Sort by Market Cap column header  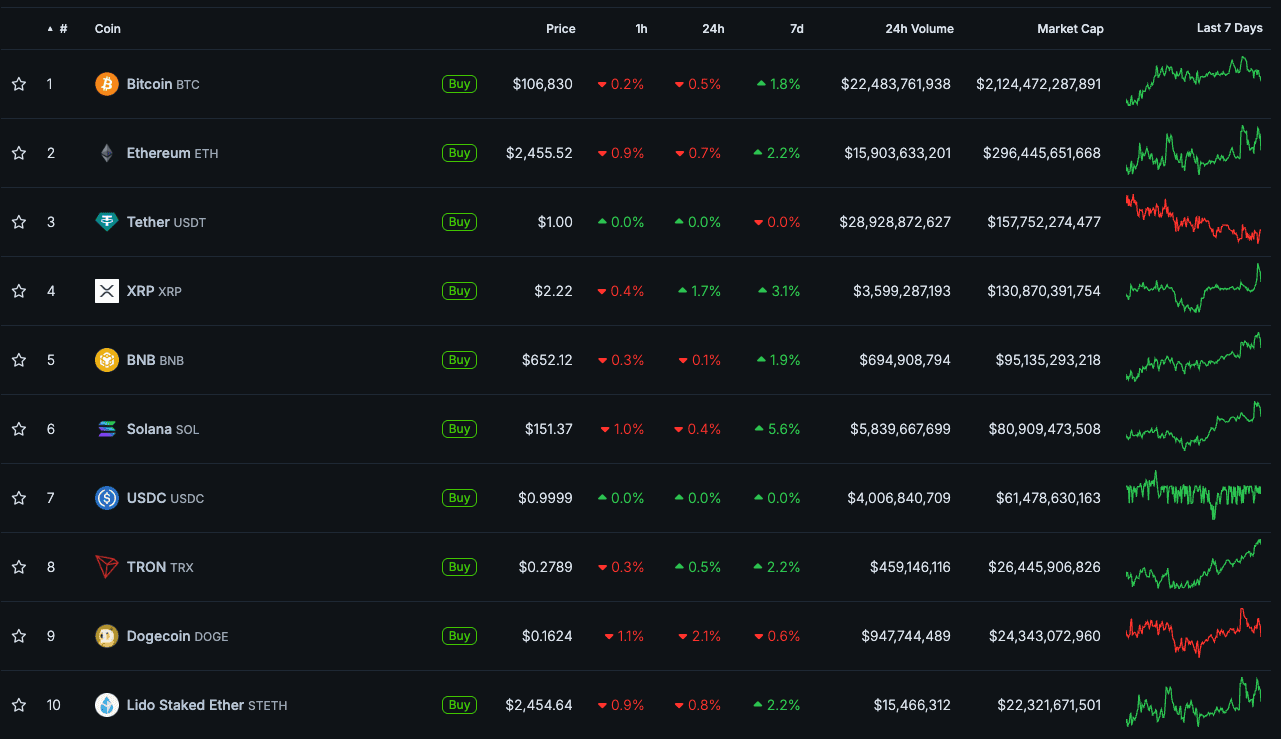[x=1070, y=29]
